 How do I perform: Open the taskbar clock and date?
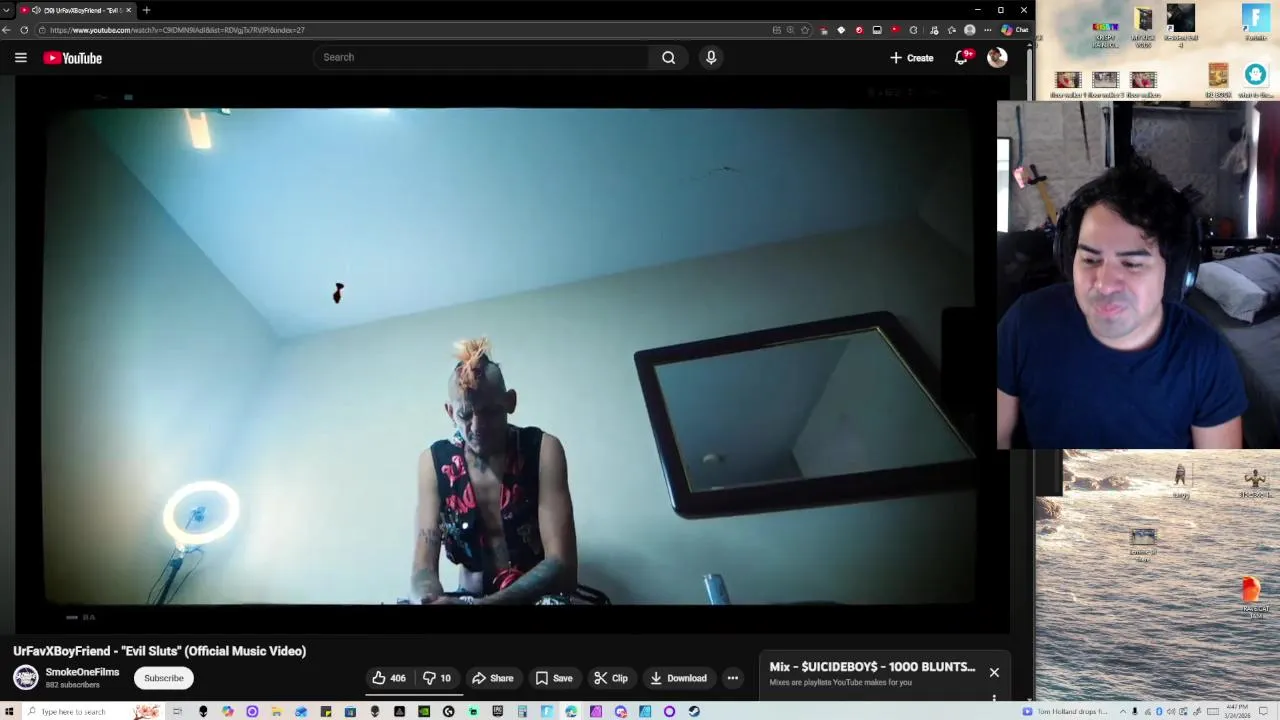coord(1239,711)
